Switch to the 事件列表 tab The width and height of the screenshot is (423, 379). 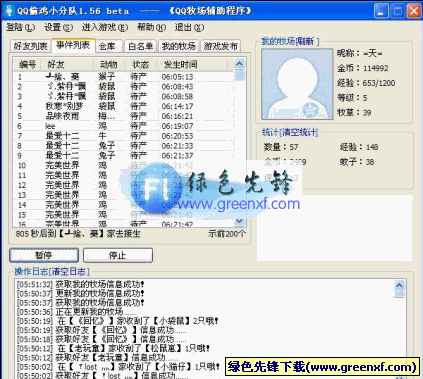coord(73,45)
